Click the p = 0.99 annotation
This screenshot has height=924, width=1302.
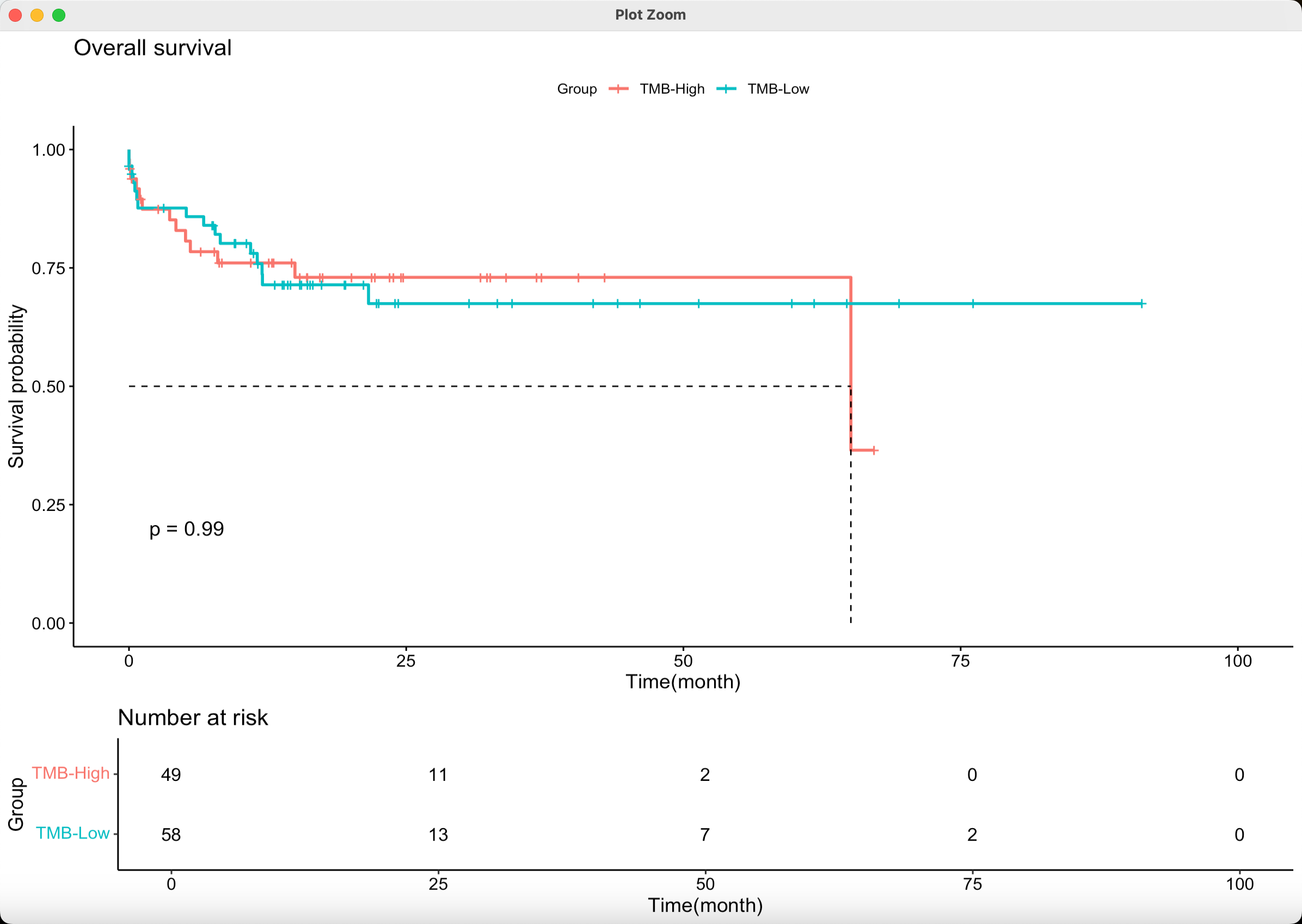[x=187, y=528]
